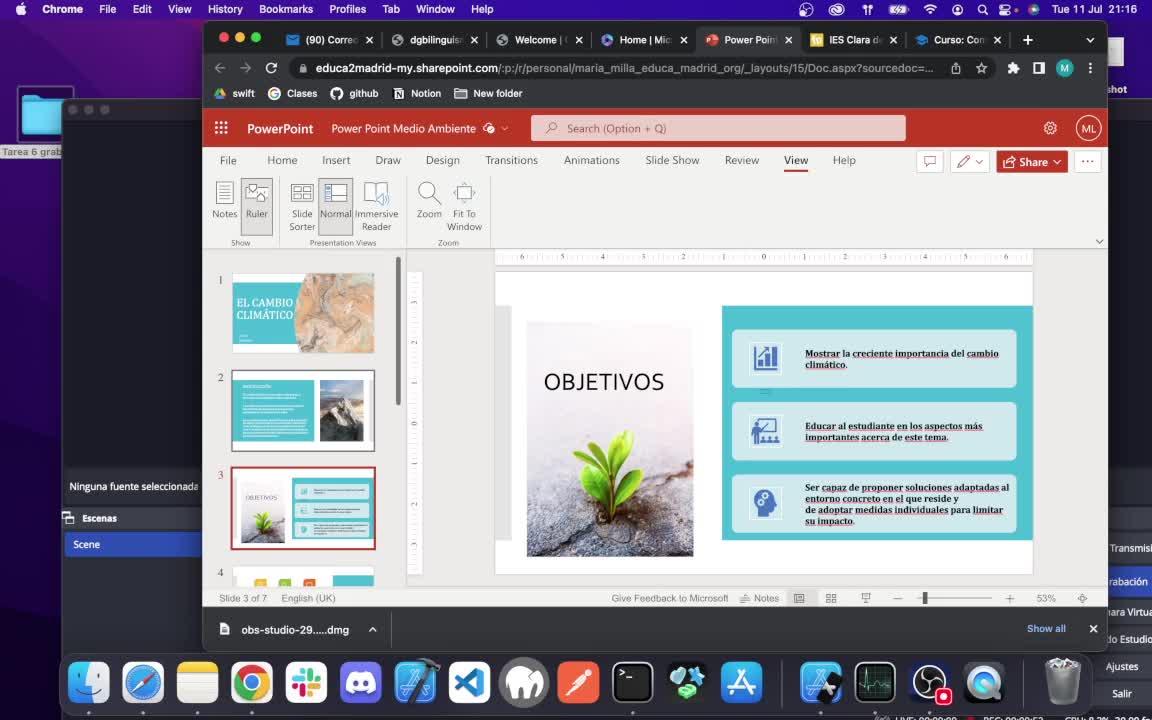This screenshot has width=1152, height=720.
Task: Open PowerPoint settings gear
Action: tap(1050, 128)
